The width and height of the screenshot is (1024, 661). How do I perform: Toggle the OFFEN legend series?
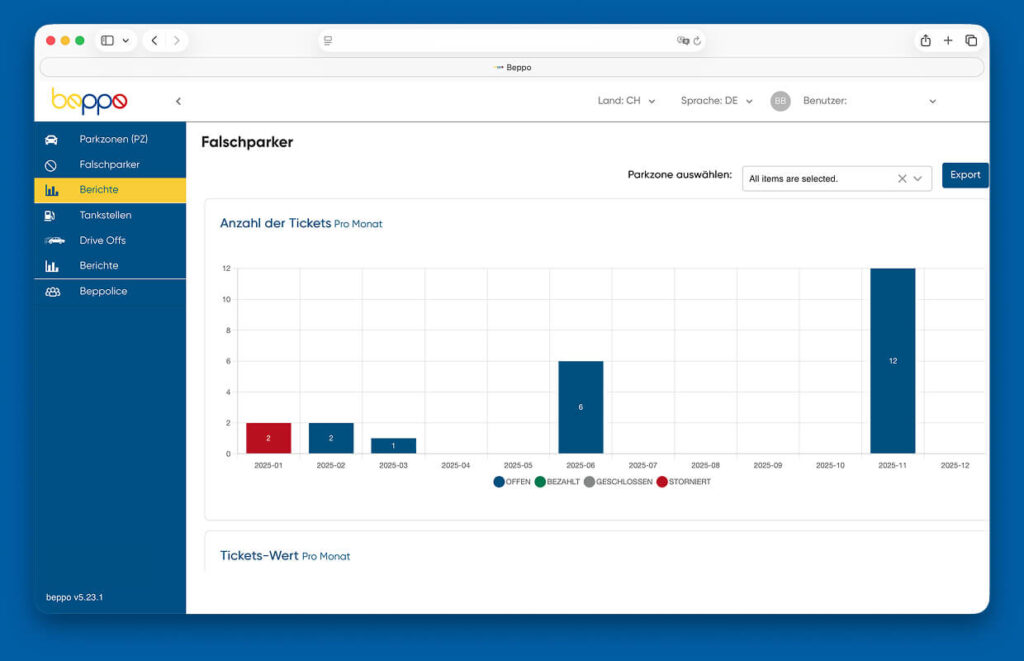[512, 482]
